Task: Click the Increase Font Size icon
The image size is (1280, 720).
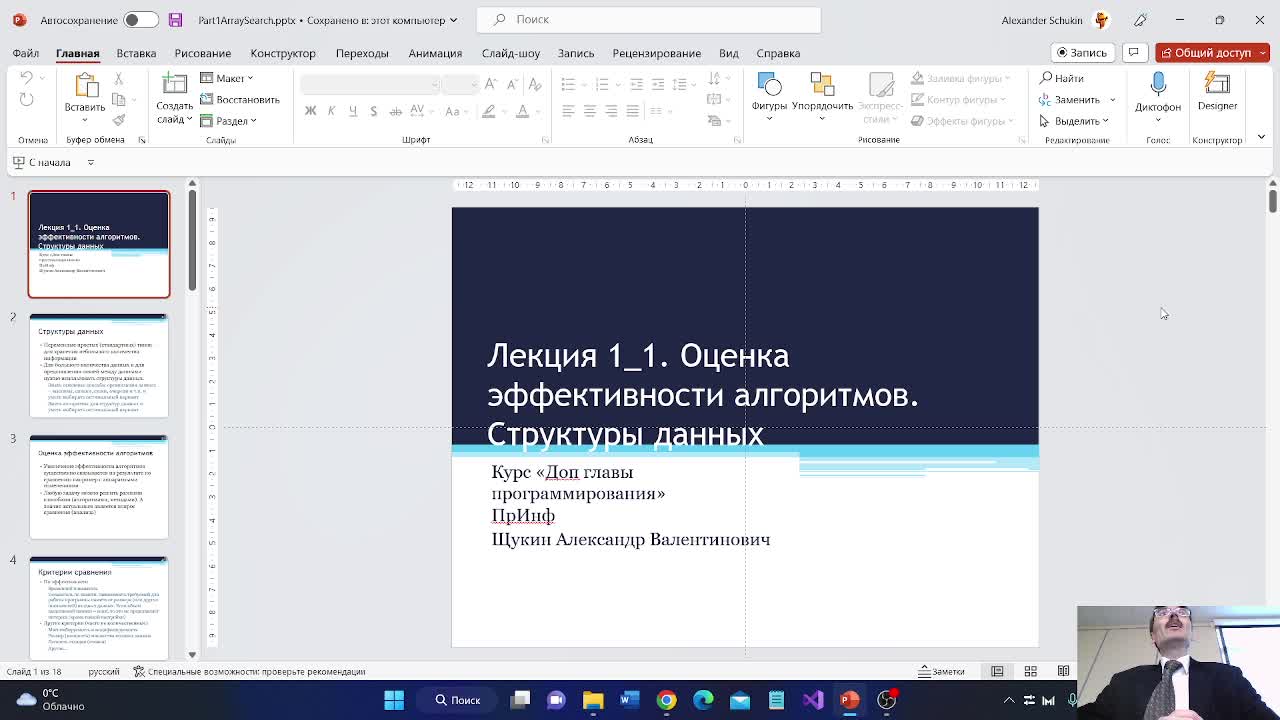Action: point(490,84)
